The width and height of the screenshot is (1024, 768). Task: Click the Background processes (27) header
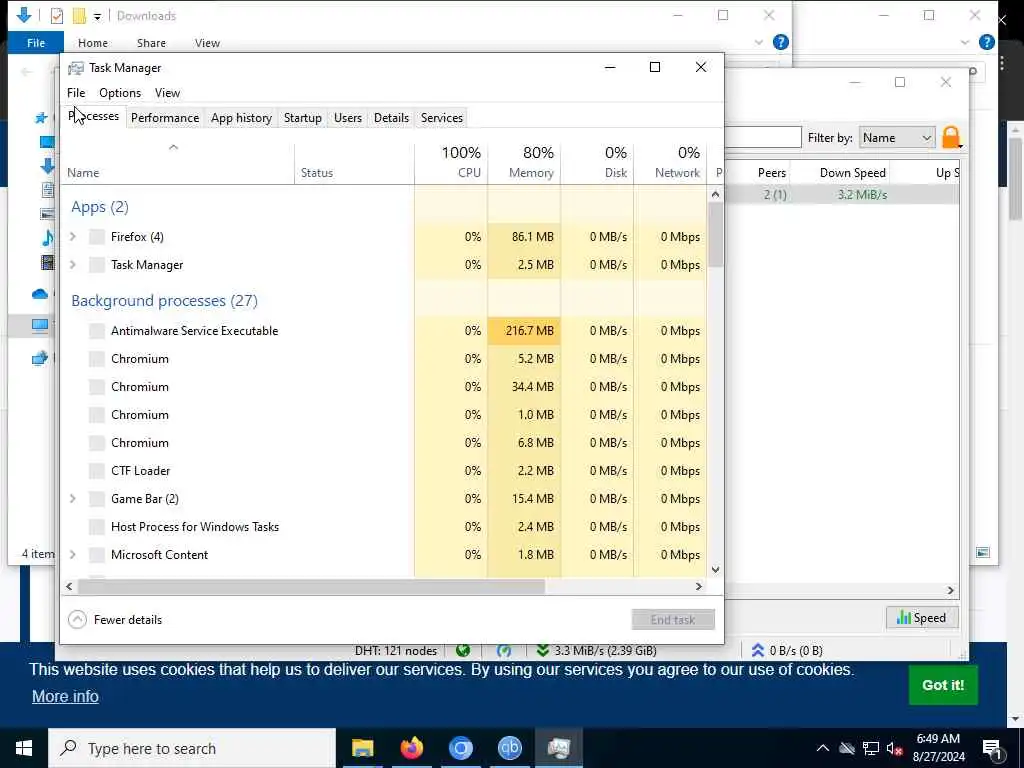click(x=165, y=300)
